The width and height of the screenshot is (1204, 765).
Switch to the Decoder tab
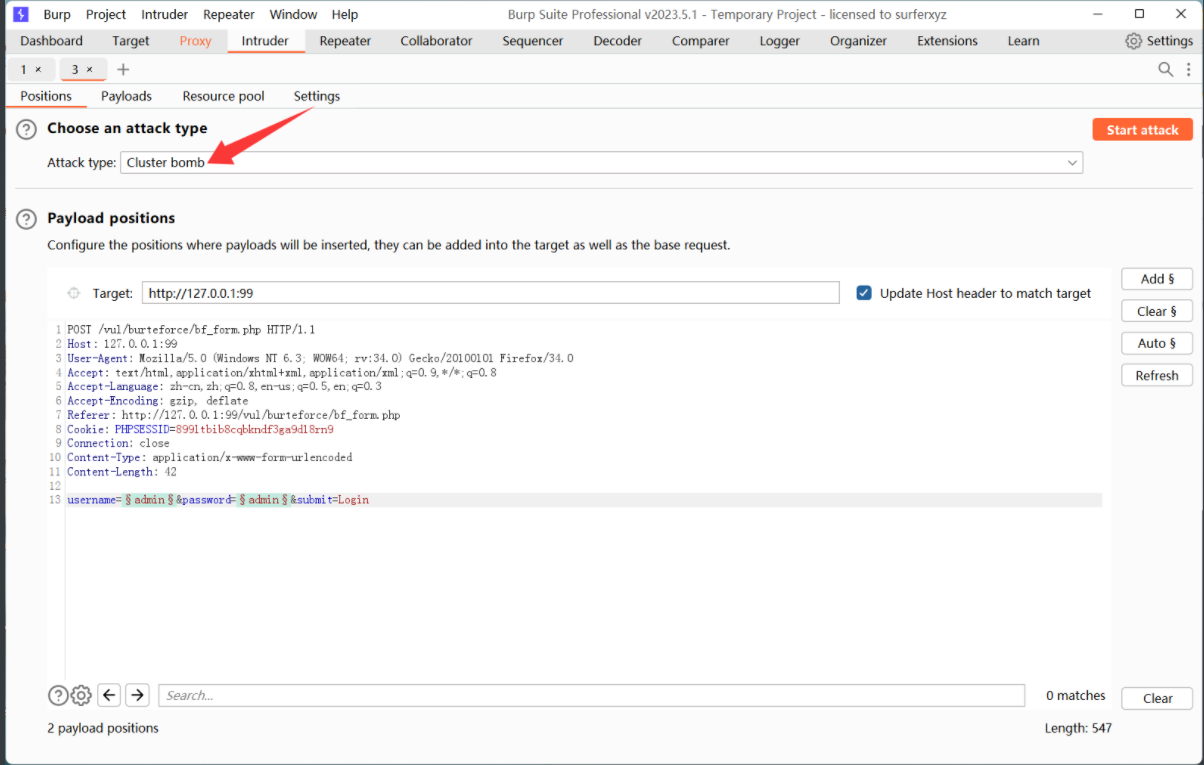(x=618, y=41)
